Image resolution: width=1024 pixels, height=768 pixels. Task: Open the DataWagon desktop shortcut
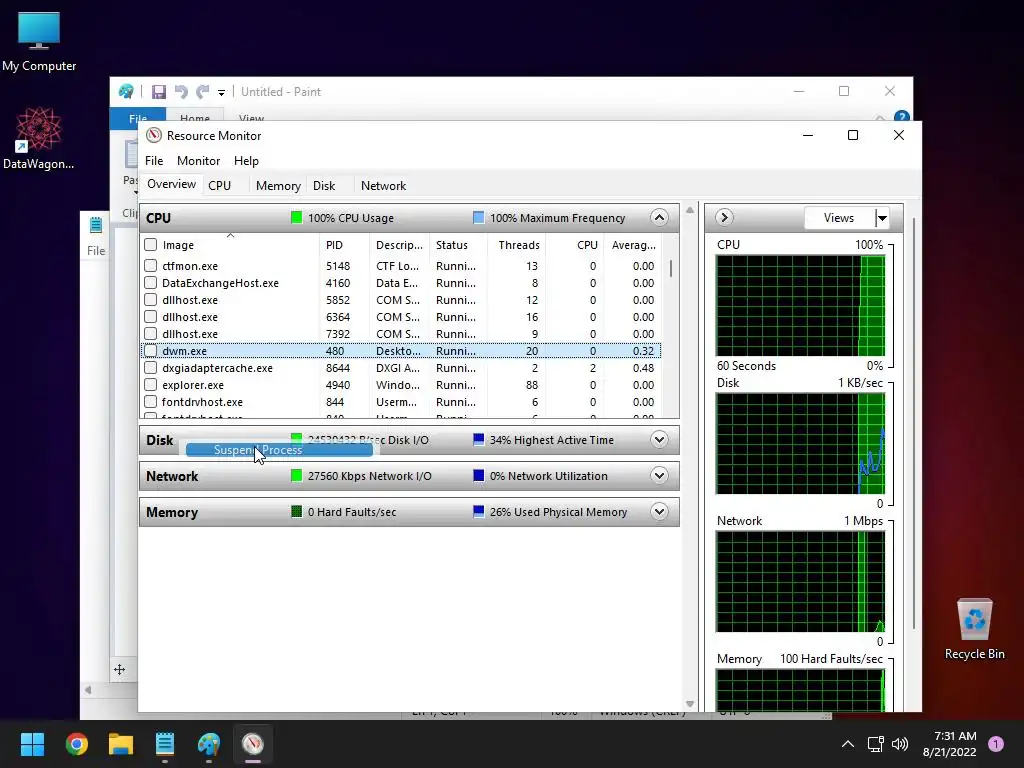point(39,138)
